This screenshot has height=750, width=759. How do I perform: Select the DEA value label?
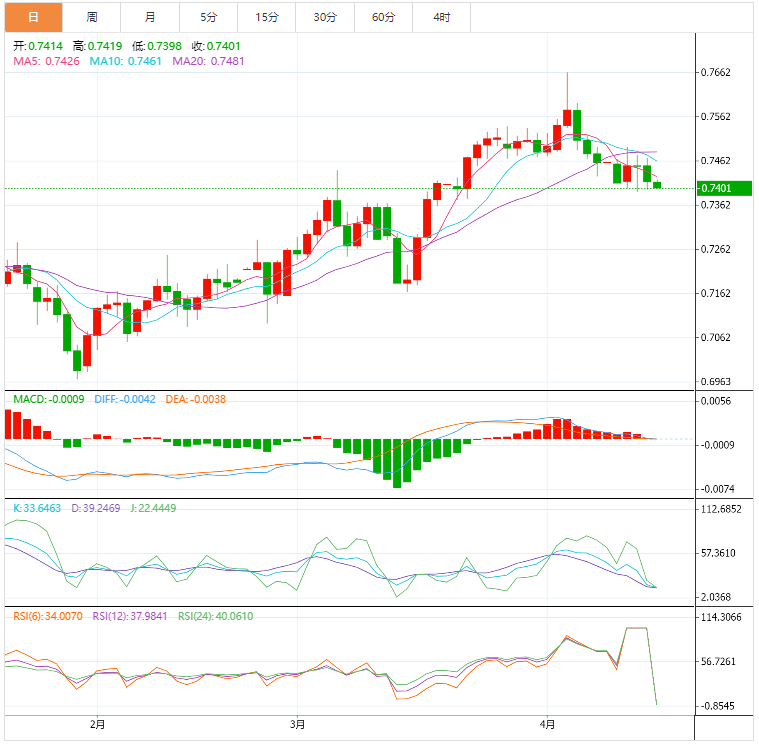pos(198,399)
